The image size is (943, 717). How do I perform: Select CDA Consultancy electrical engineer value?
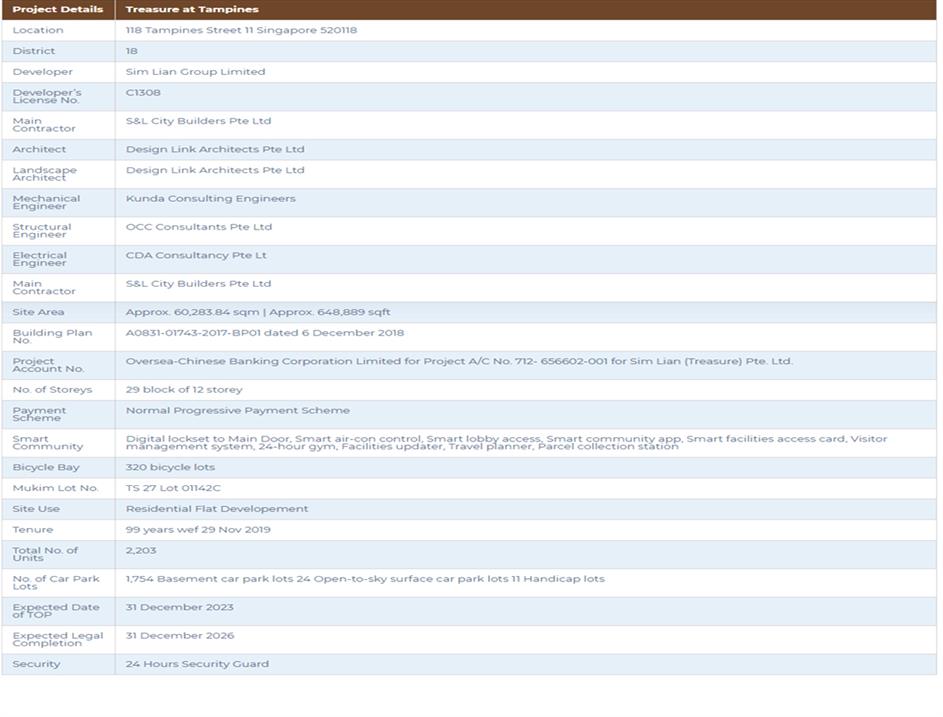[196, 256]
